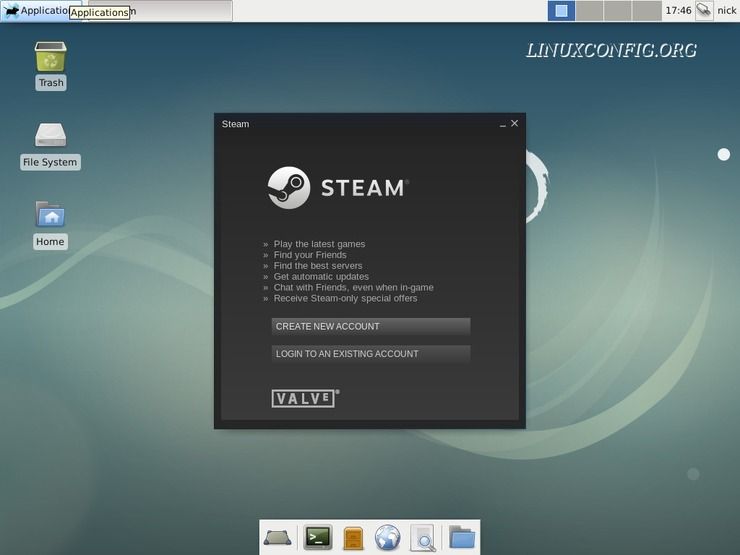Screen dimensions: 740x555
Task: Click CREATE NEW ACCOUNT button
Action: (x=370, y=326)
